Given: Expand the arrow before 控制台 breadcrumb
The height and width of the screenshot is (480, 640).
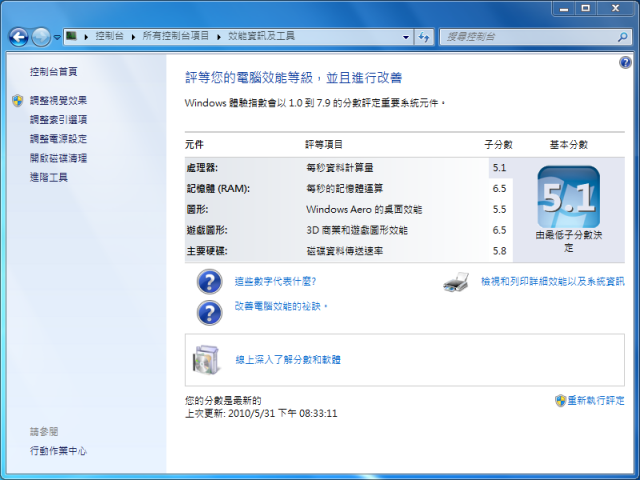Looking at the screenshot, I should [x=86, y=37].
